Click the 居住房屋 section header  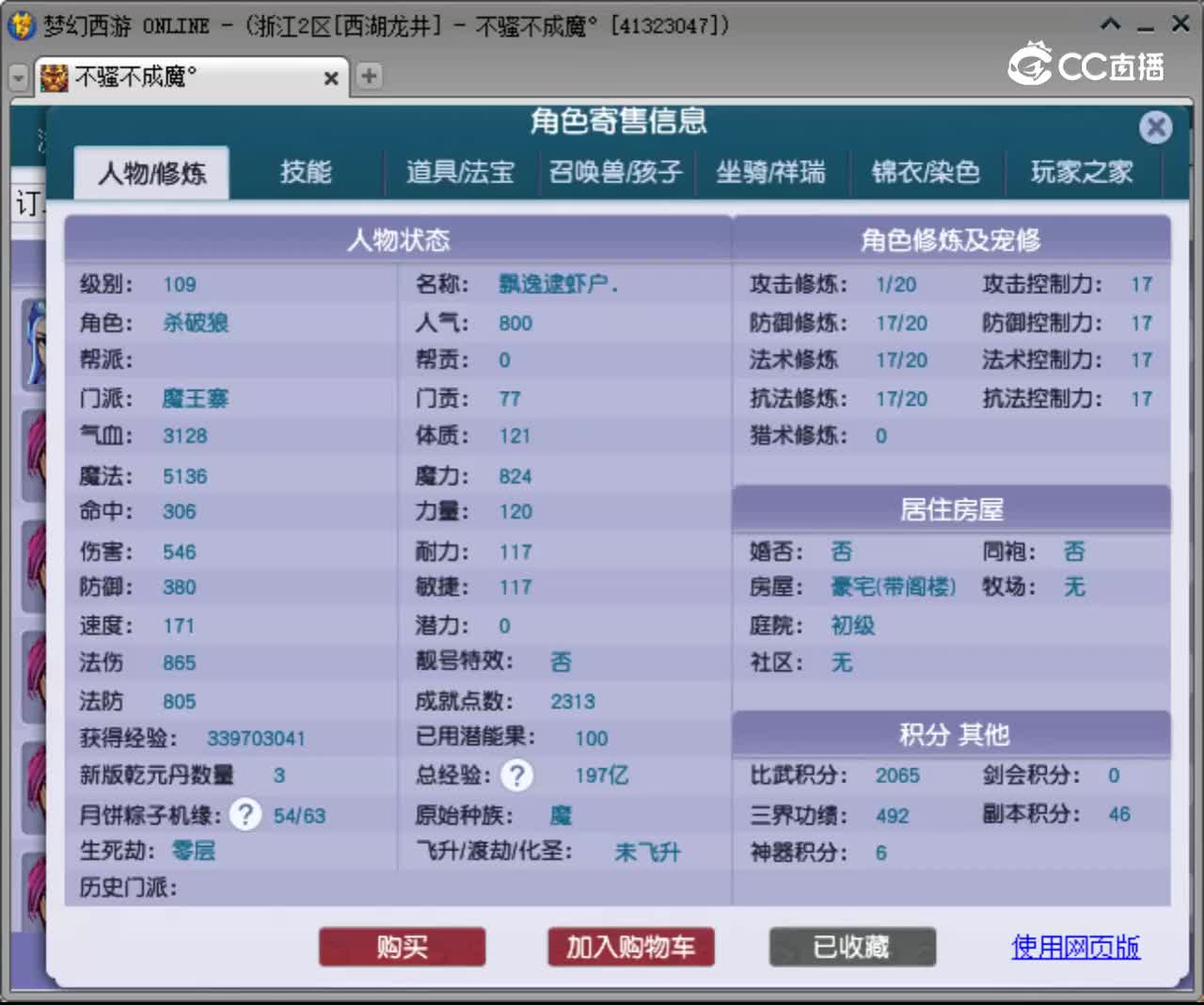pyautogui.click(x=951, y=509)
